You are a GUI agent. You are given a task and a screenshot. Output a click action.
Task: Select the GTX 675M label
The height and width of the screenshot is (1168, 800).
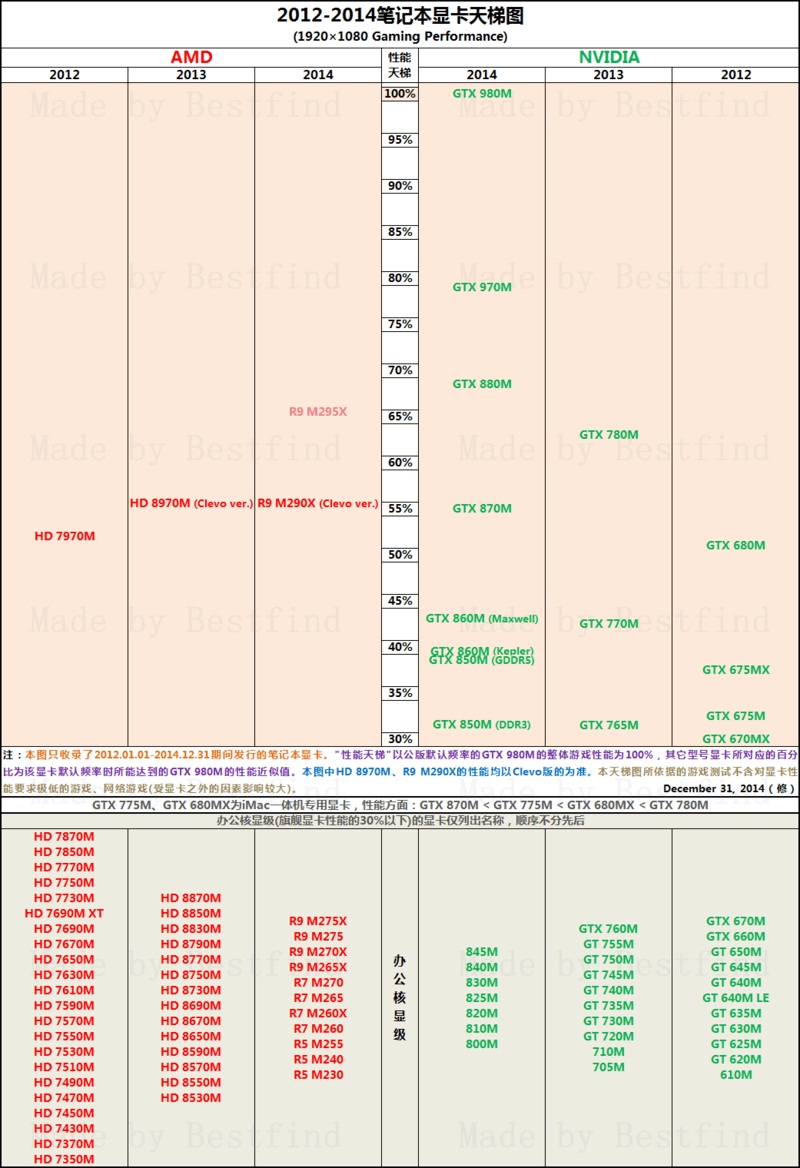pyautogui.click(x=736, y=716)
